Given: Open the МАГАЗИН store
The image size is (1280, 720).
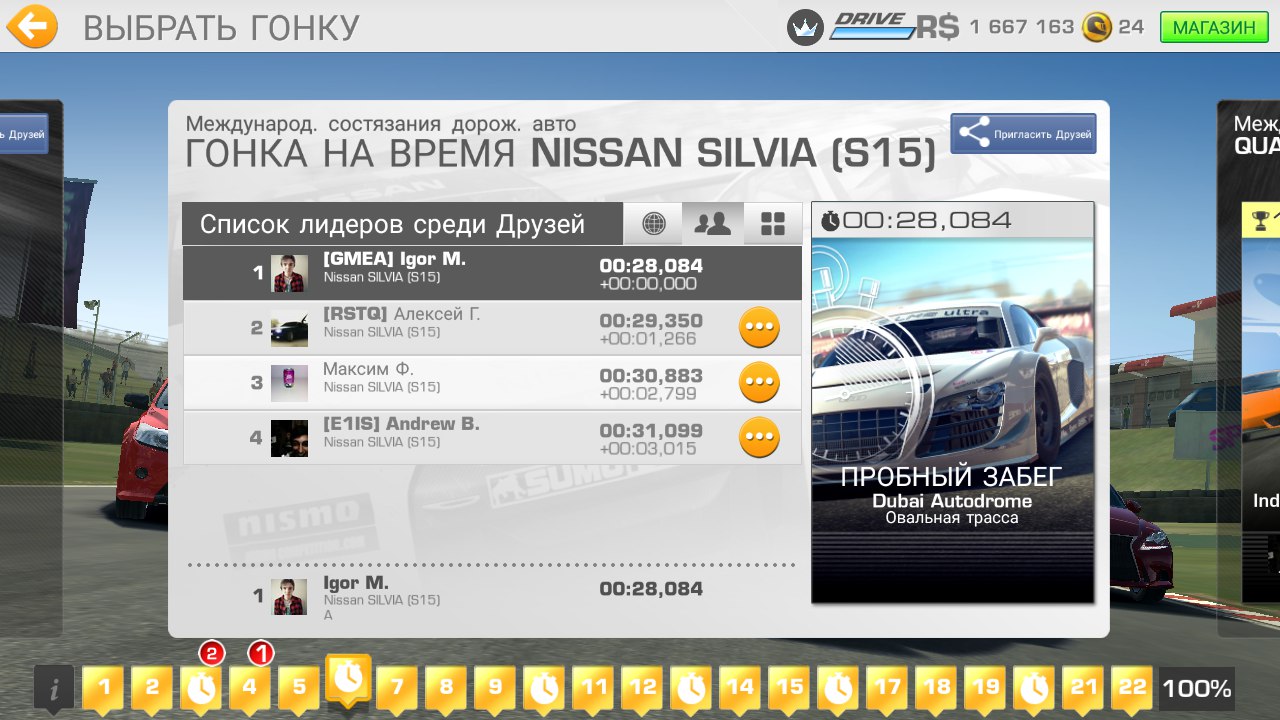Looking at the screenshot, I should coord(1213,27).
